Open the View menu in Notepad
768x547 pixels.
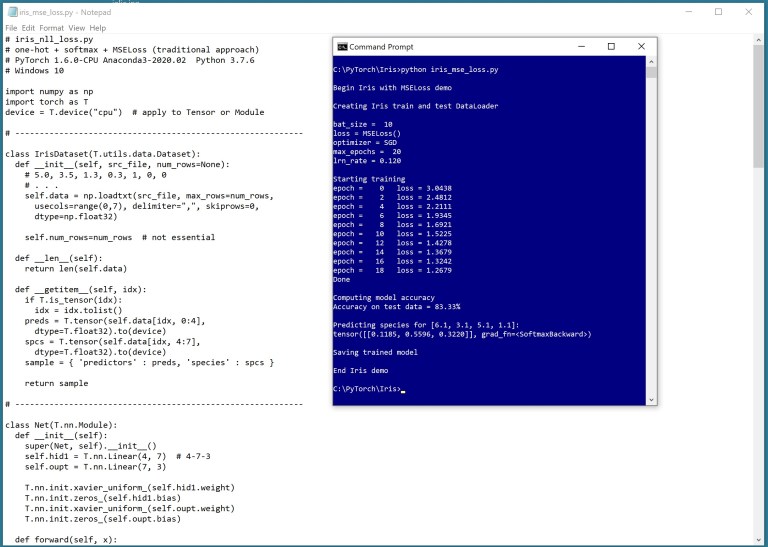pyautogui.click(x=76, y=28)
